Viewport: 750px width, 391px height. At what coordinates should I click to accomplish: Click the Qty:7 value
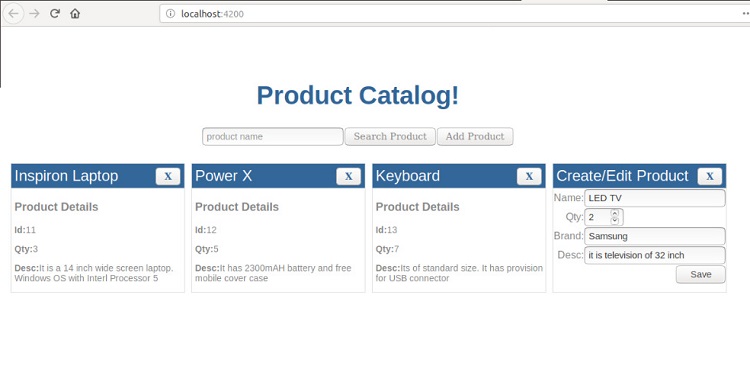point(387,249)
